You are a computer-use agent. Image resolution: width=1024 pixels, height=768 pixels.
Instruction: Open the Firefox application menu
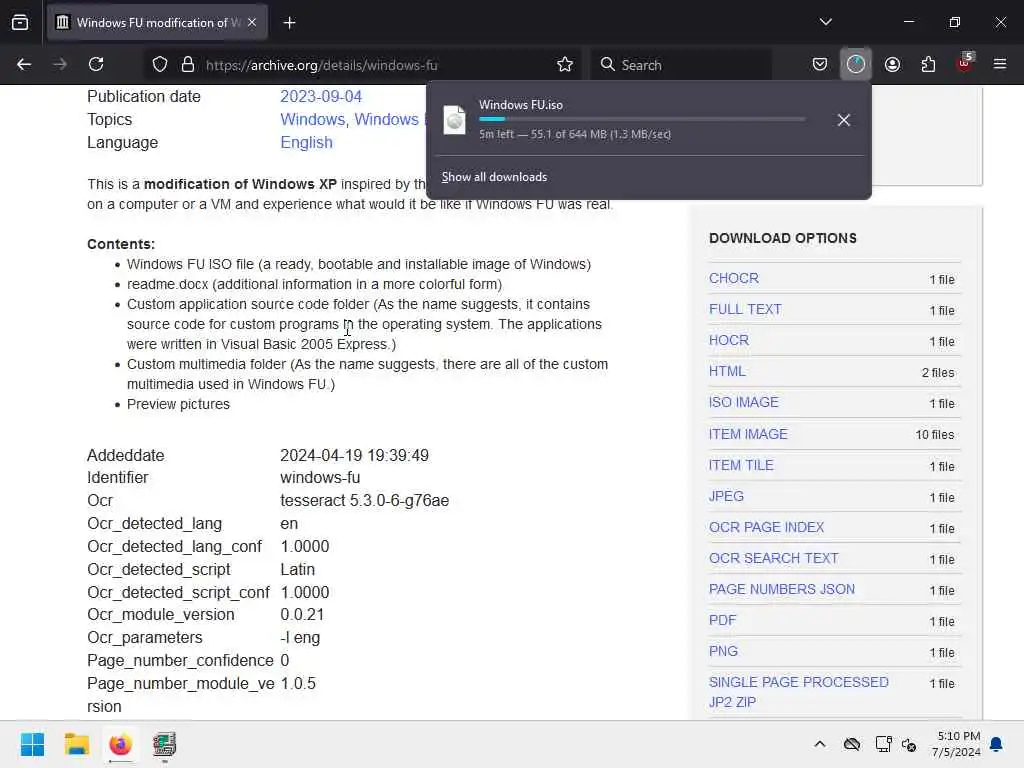pyautogui.click(x=1000, y=64)
